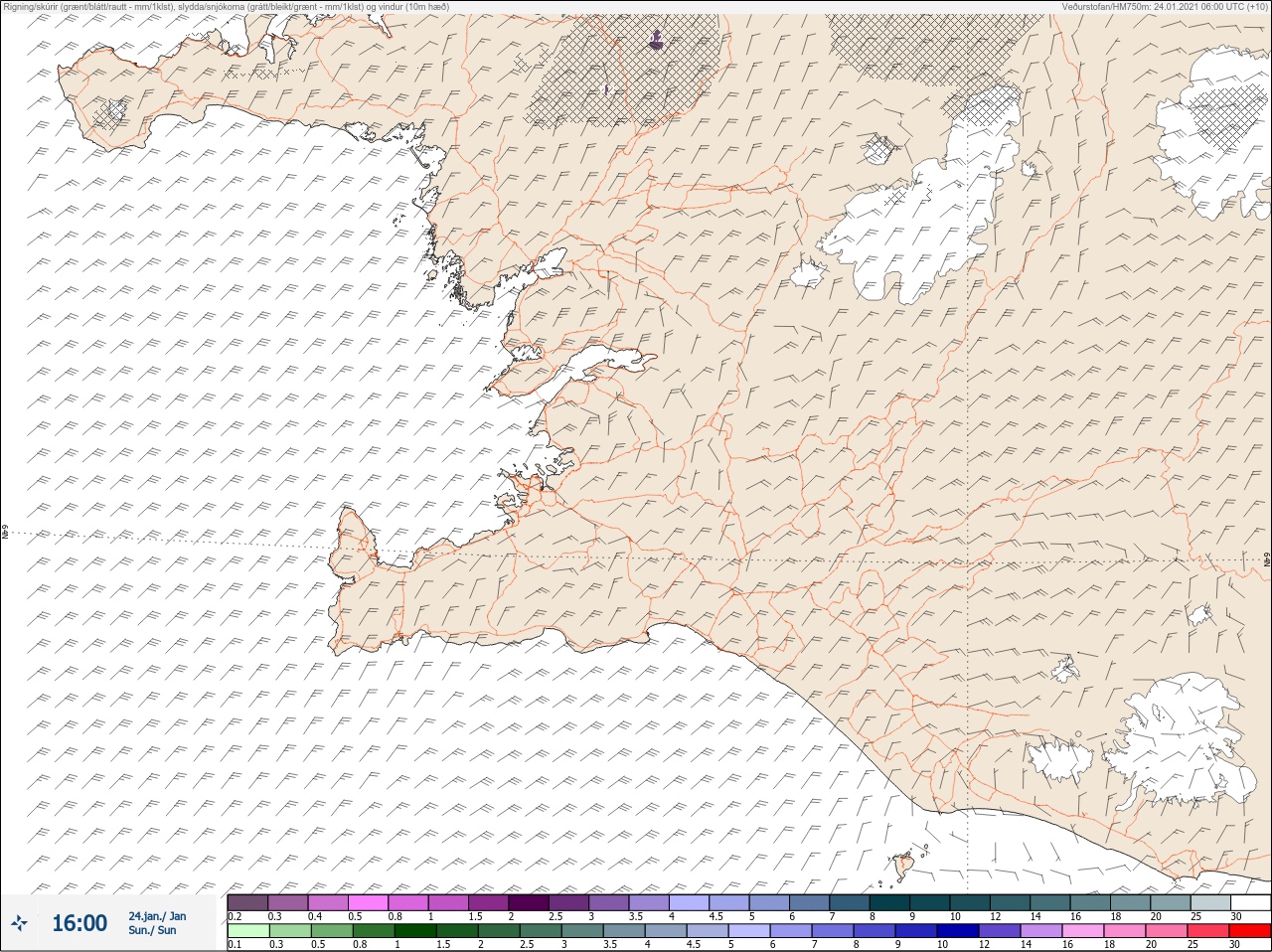The width and height of the screenshot is (1272, 952).
Task: Click the large white glacier in the southeast corner
Action: pyautogui.click(x=1185, y=740)
